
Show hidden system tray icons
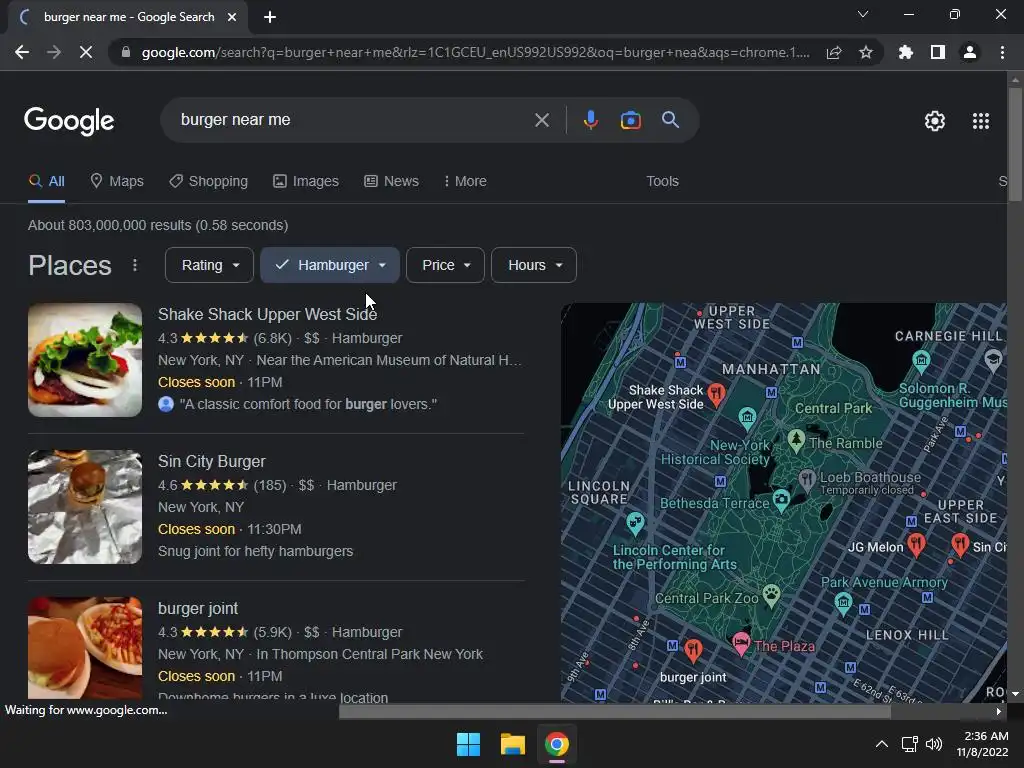point(882,744)
